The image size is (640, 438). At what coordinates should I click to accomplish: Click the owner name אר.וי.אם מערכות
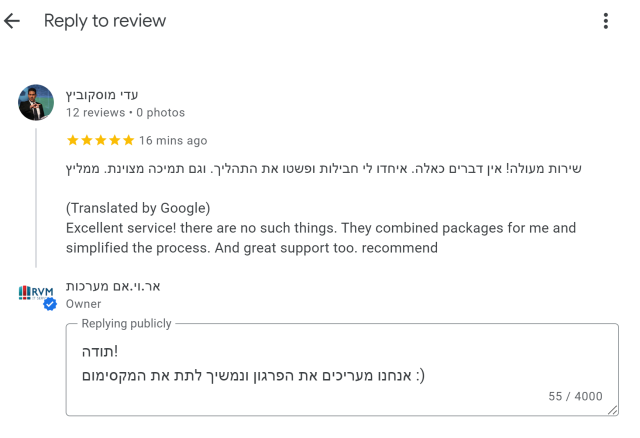113,287
